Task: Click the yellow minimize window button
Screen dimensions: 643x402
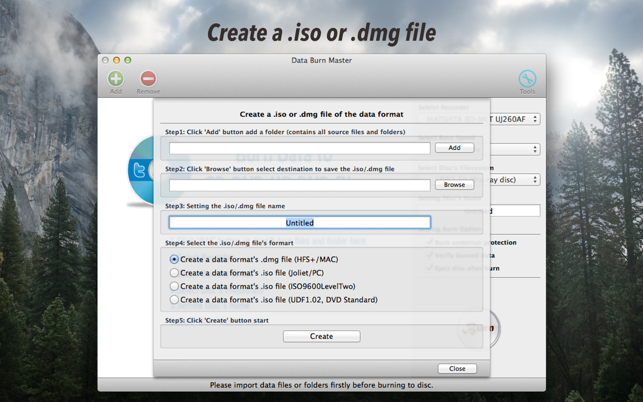Action: click(116, 60)
